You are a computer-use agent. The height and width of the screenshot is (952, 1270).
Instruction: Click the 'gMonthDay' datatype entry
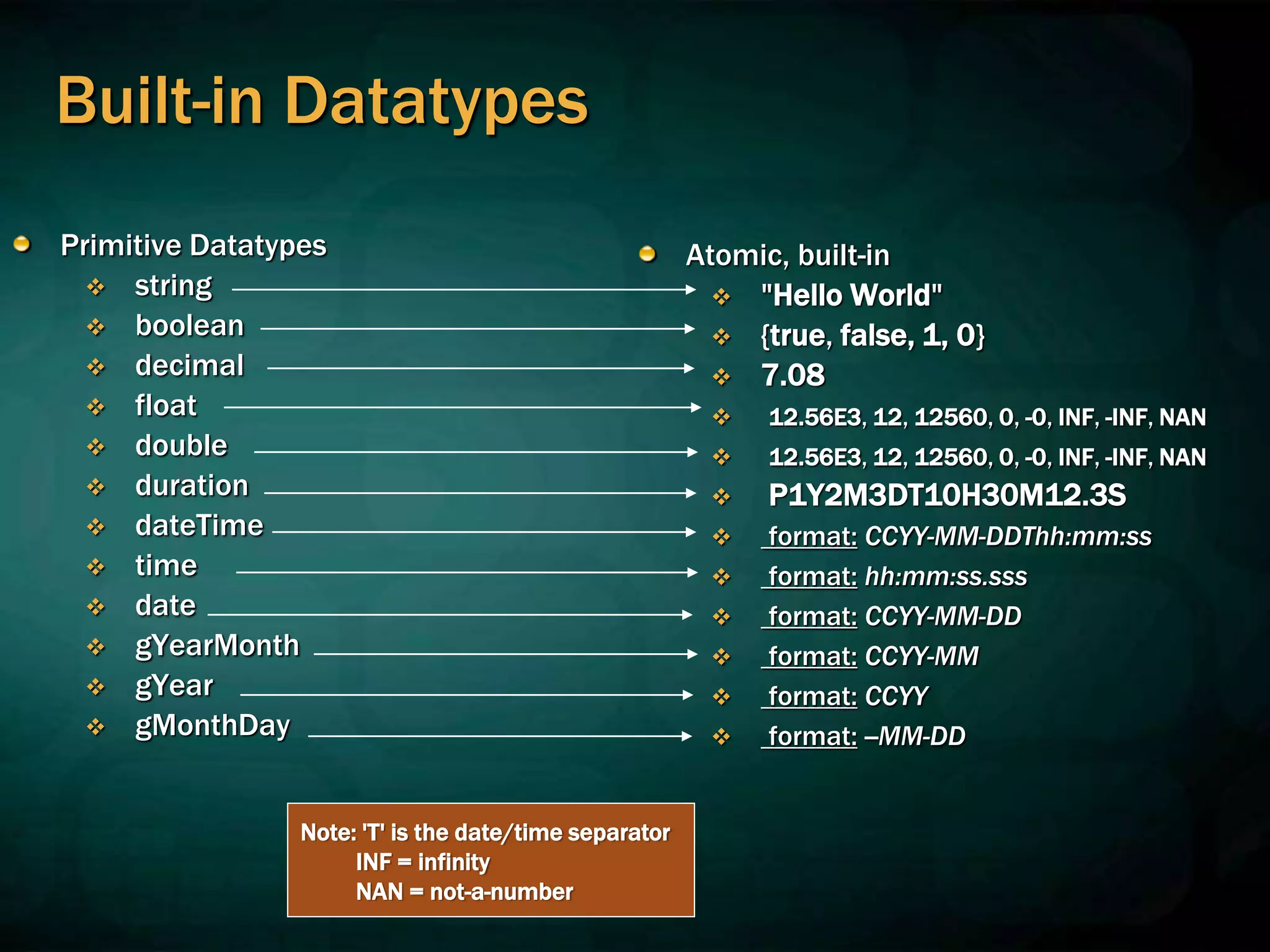(x=213, y=726)
